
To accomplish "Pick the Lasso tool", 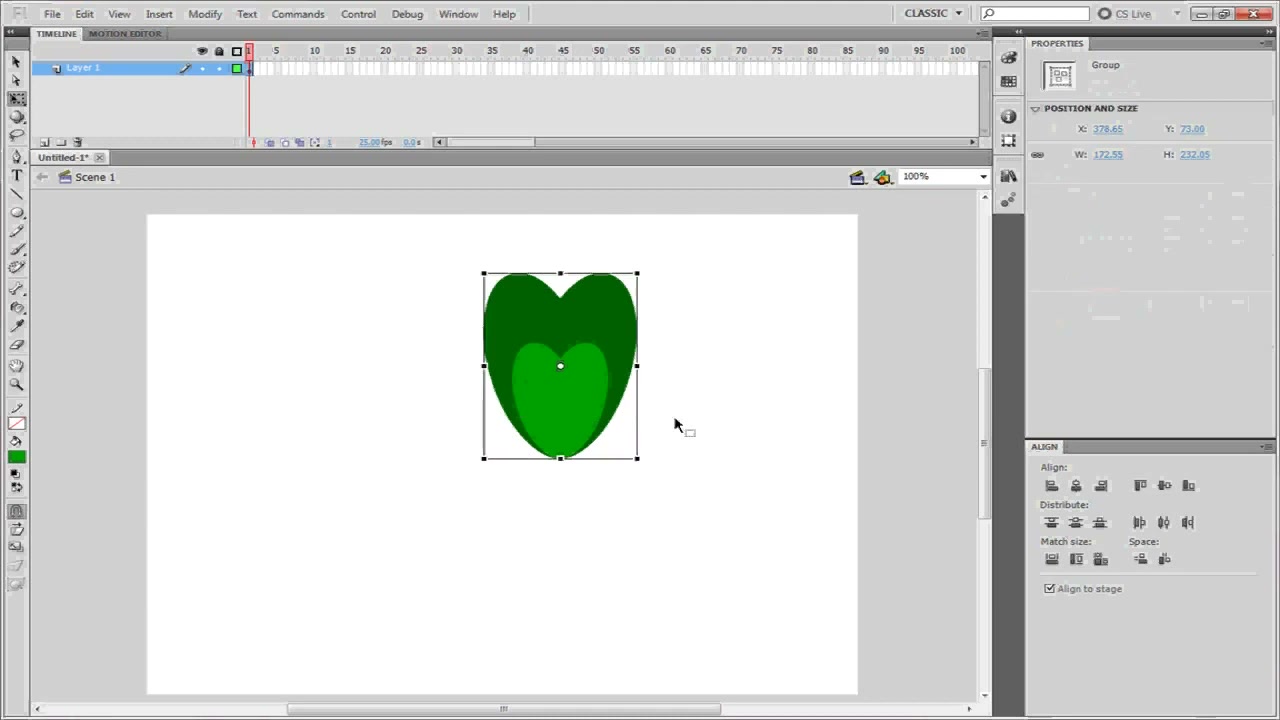I will click(16, 135).
